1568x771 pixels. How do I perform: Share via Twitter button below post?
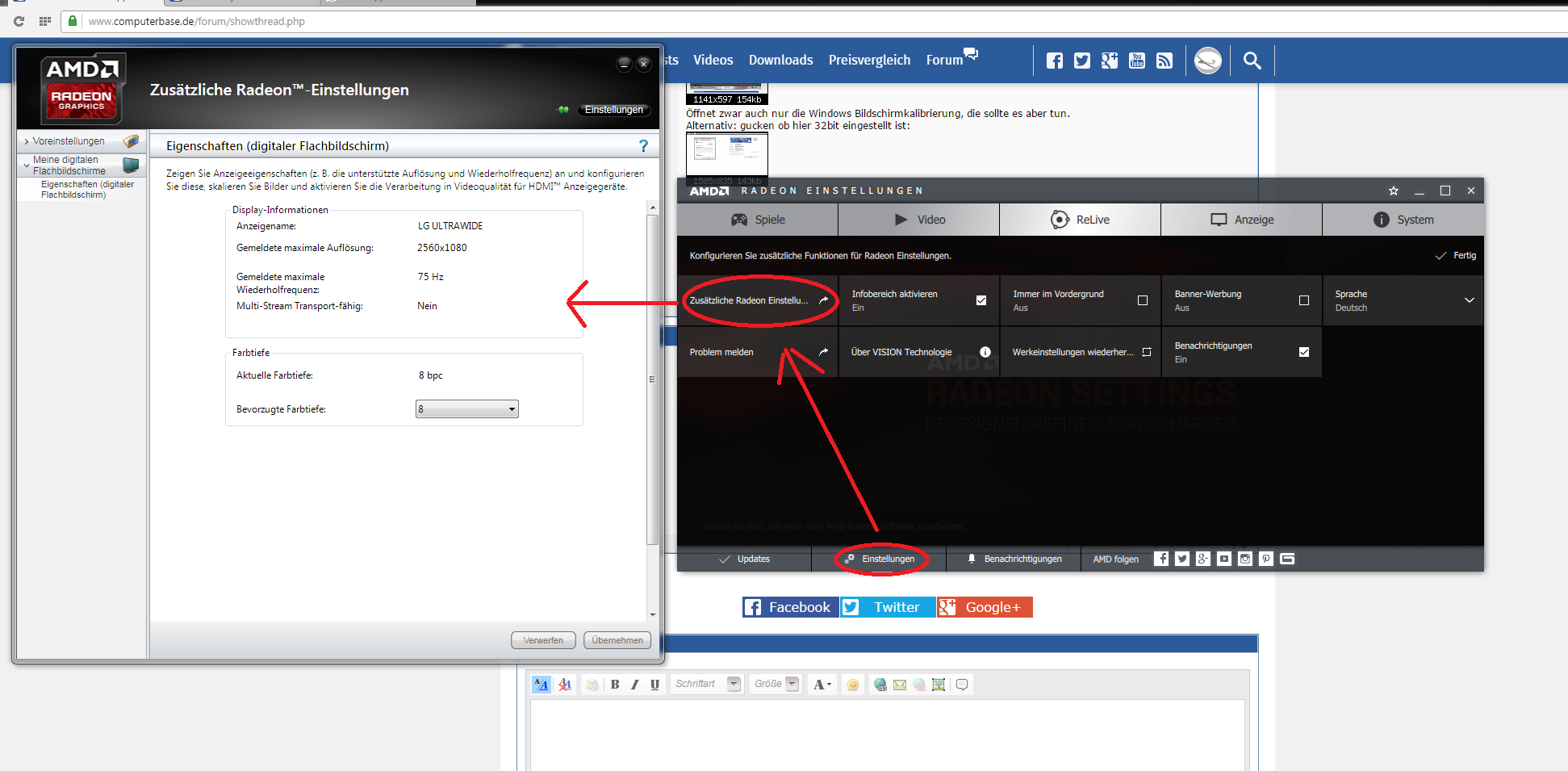[x=888, y=607]
